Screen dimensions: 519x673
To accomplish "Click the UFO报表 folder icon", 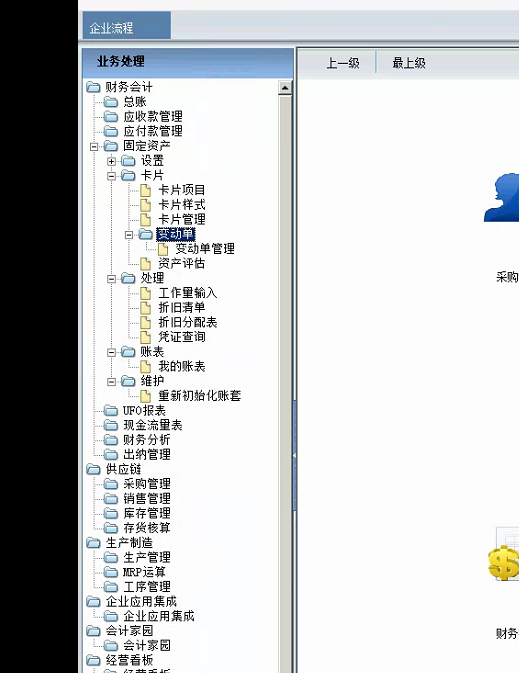I will coord(111,411).
